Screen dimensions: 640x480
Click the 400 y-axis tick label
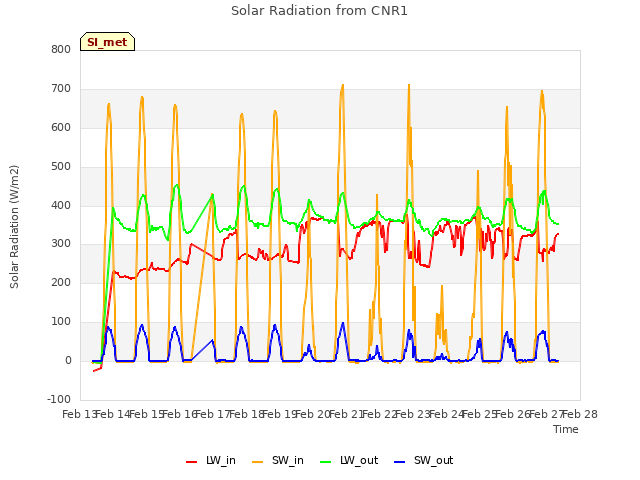tap(61, 205)
